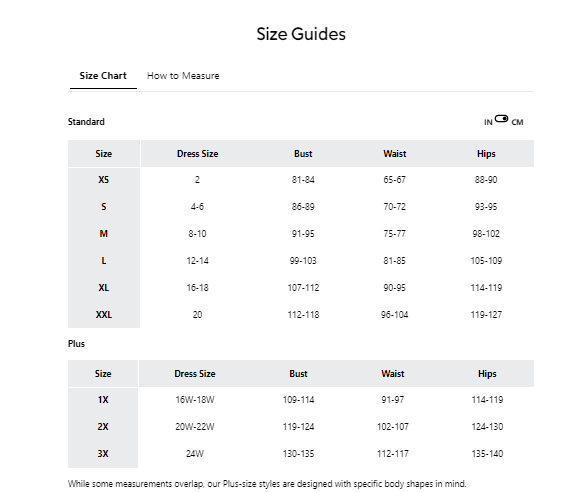Click the S size row header

104,207
